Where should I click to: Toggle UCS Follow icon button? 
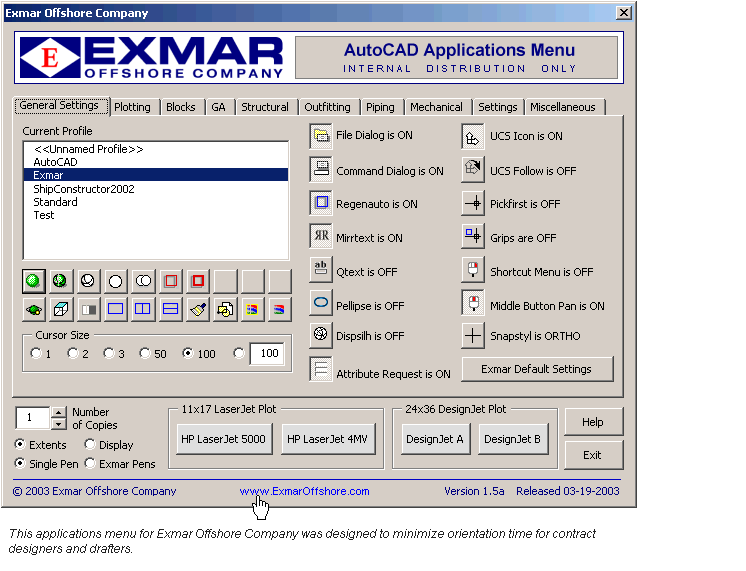[x=473, y=169]
